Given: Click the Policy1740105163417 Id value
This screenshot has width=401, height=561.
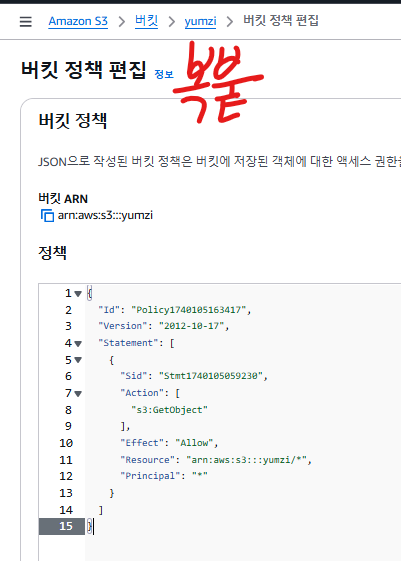Looking at the screenshot, I should pos(189,310).
